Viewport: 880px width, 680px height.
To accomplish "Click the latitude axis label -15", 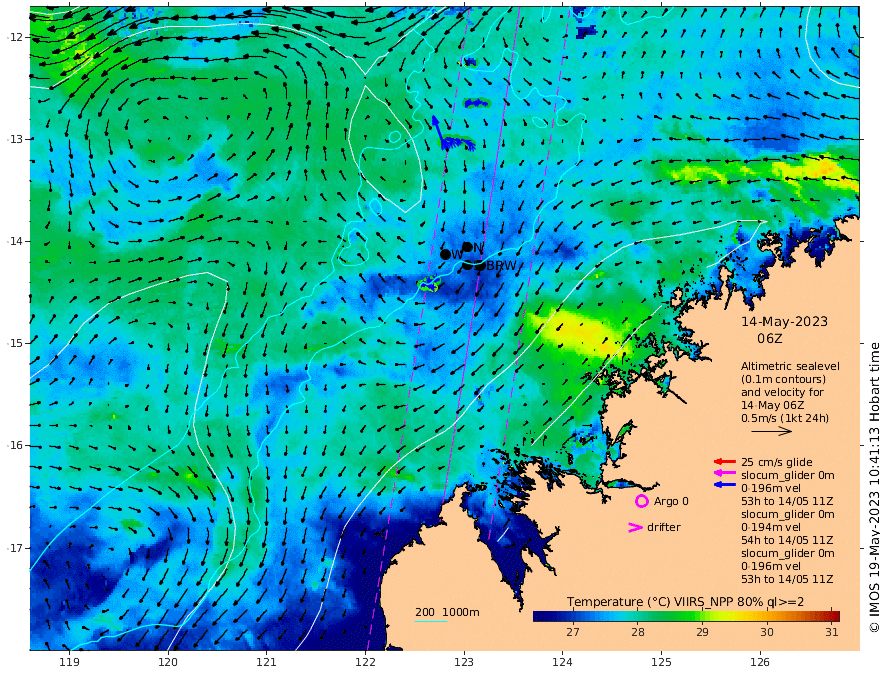I will pyautogui.click(x=15, y=343).
